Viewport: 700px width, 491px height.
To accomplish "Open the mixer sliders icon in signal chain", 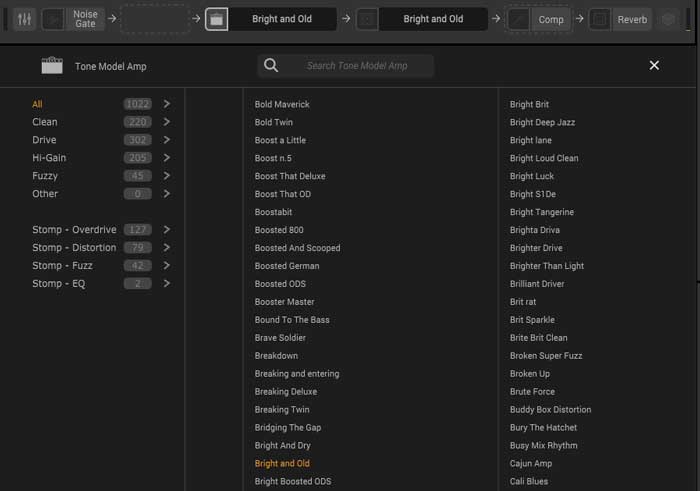I will (24, 19).
